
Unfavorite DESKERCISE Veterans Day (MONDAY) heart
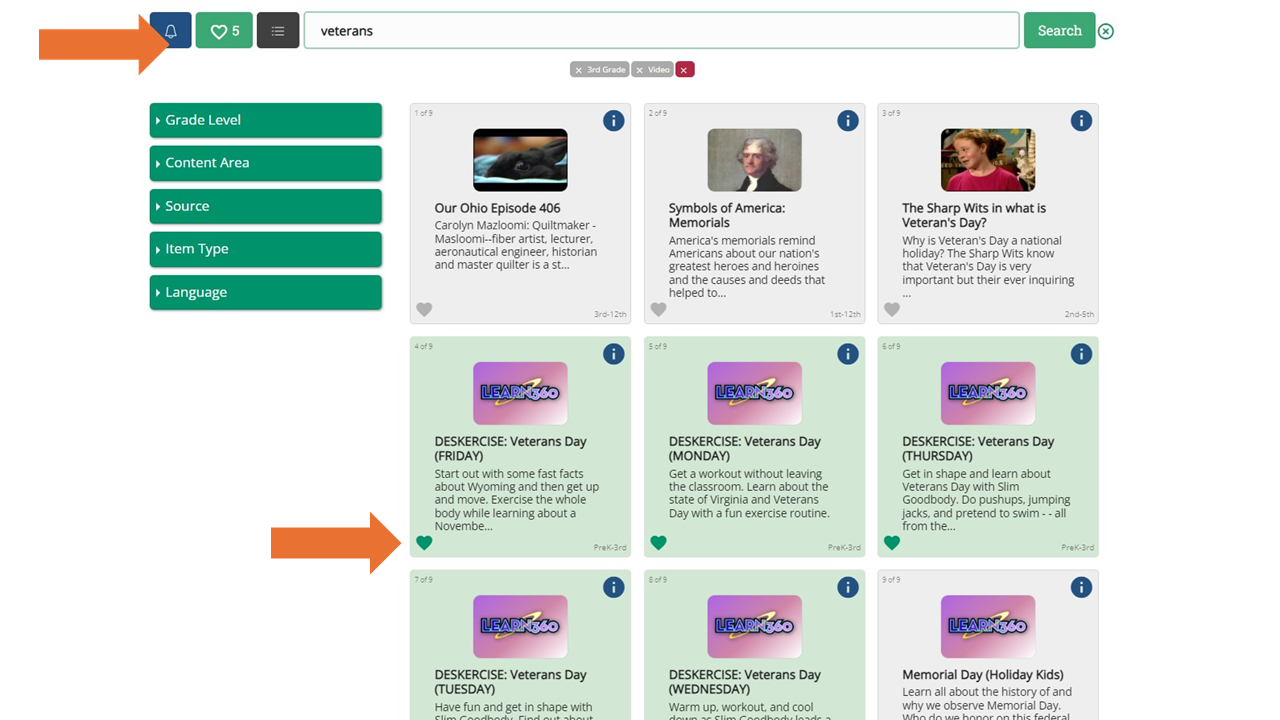pyautogui.click(x=658, y=543)
